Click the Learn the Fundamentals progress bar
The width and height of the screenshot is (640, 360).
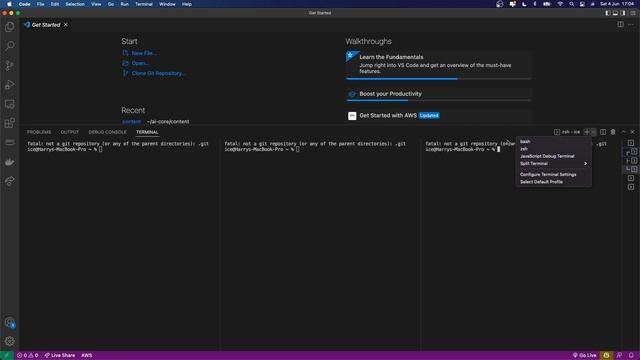coord(438,79)
